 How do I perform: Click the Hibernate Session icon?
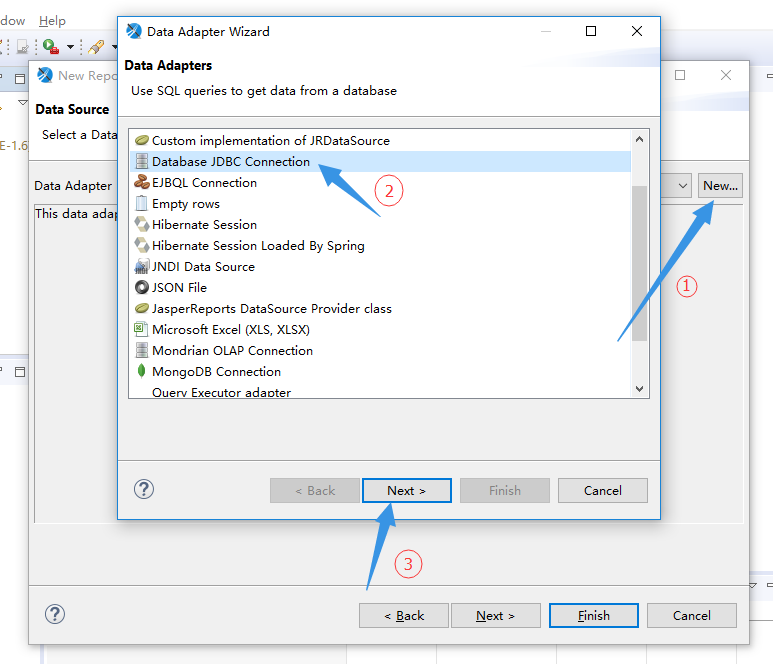[x=141, y=224]
